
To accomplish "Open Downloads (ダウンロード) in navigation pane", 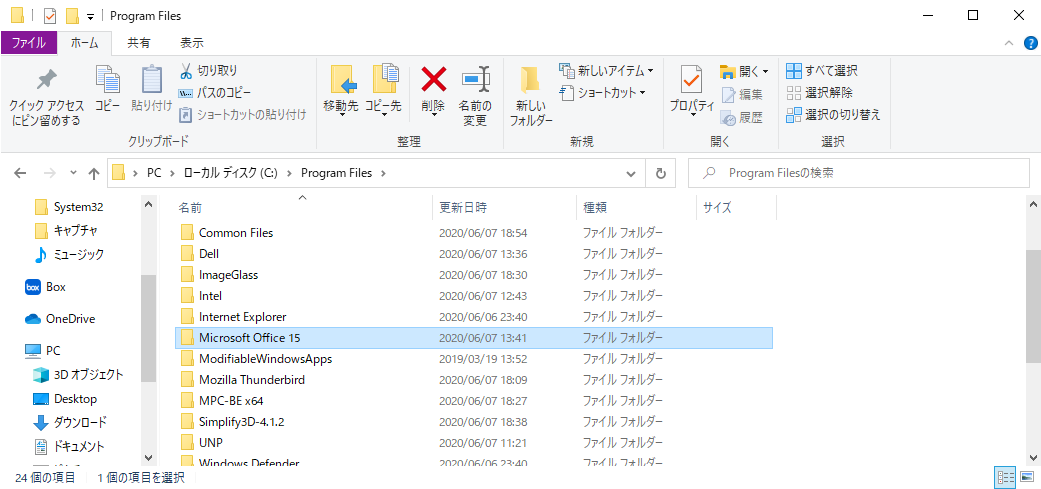I will point(70,423).
